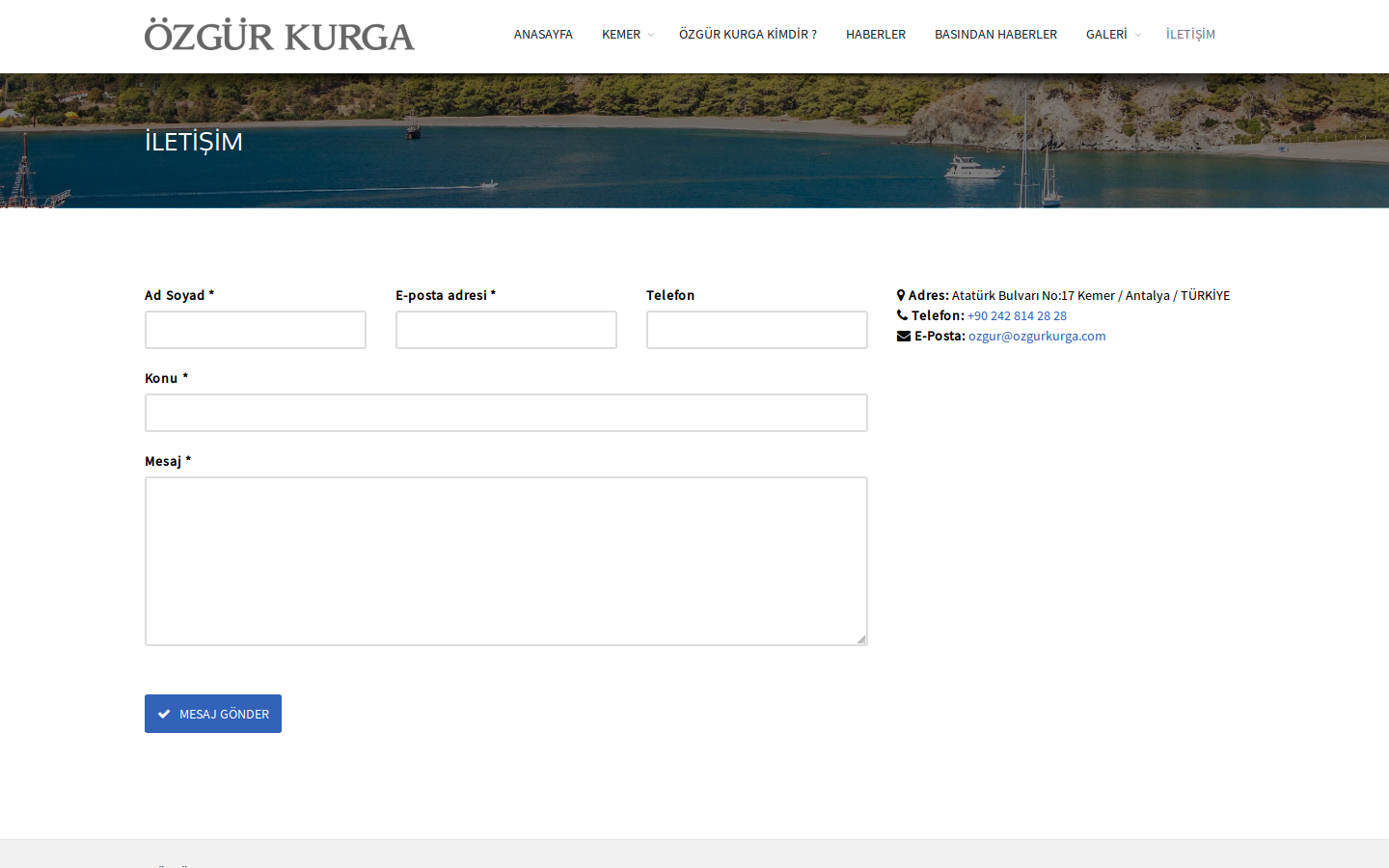The image size is (1389, 868).
Task: Open the GALERİ menu item
Action: pos(1106,35)
